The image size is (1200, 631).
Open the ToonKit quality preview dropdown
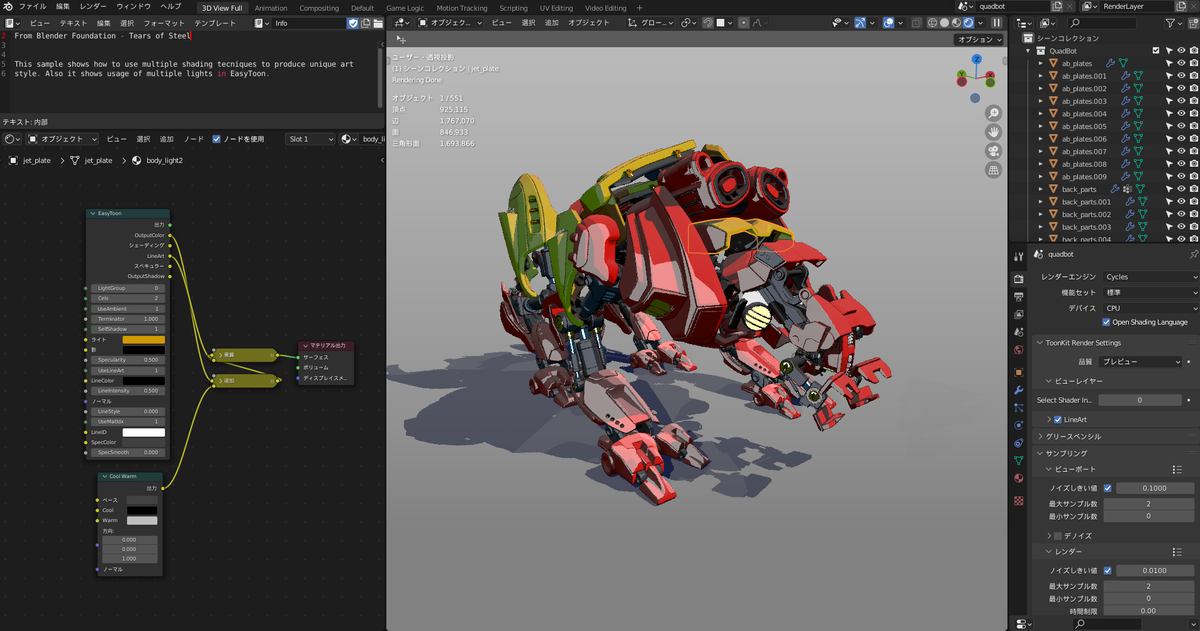1141,361
